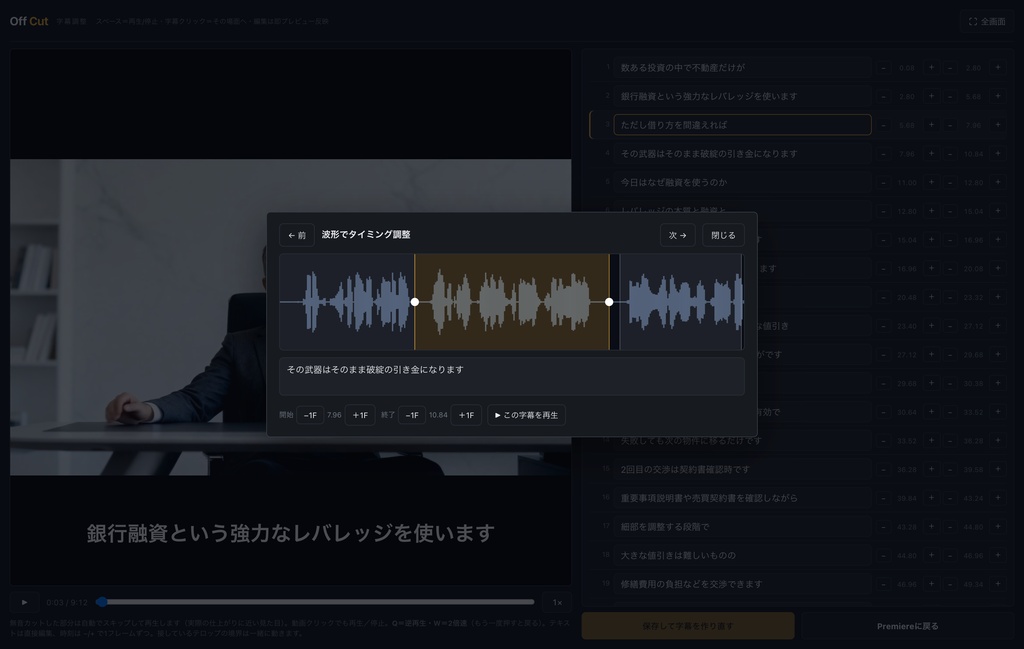
Task: Select list row その武器はそのまま破綻の引き金になります
Action: coord(742,153)
